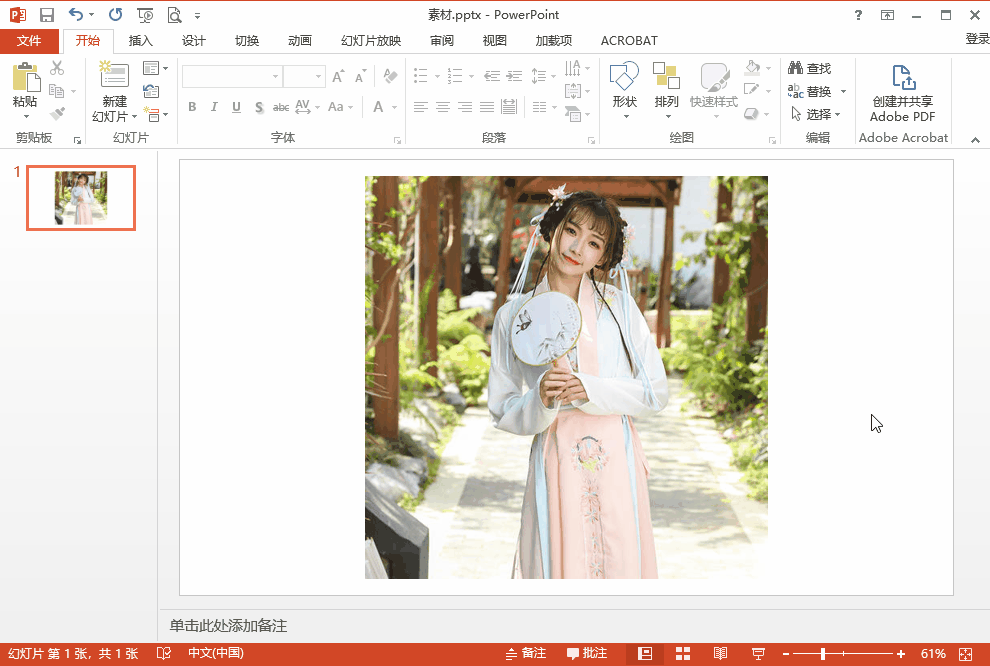Click the zoom-out minus button
The width and height of the screenshot is (990, 666).
(786, 654)
